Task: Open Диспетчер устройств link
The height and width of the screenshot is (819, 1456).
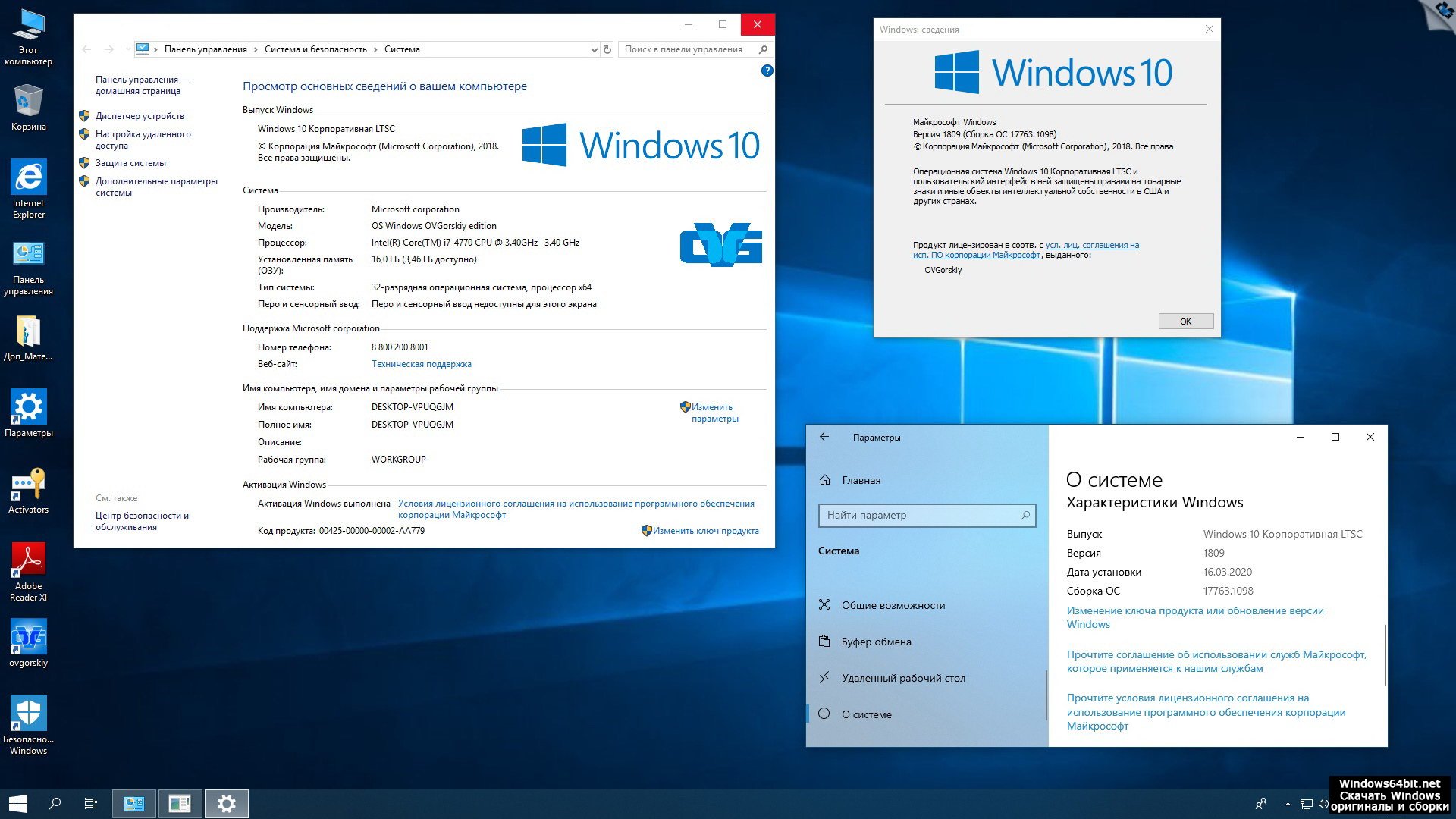Action: [140, 116]
